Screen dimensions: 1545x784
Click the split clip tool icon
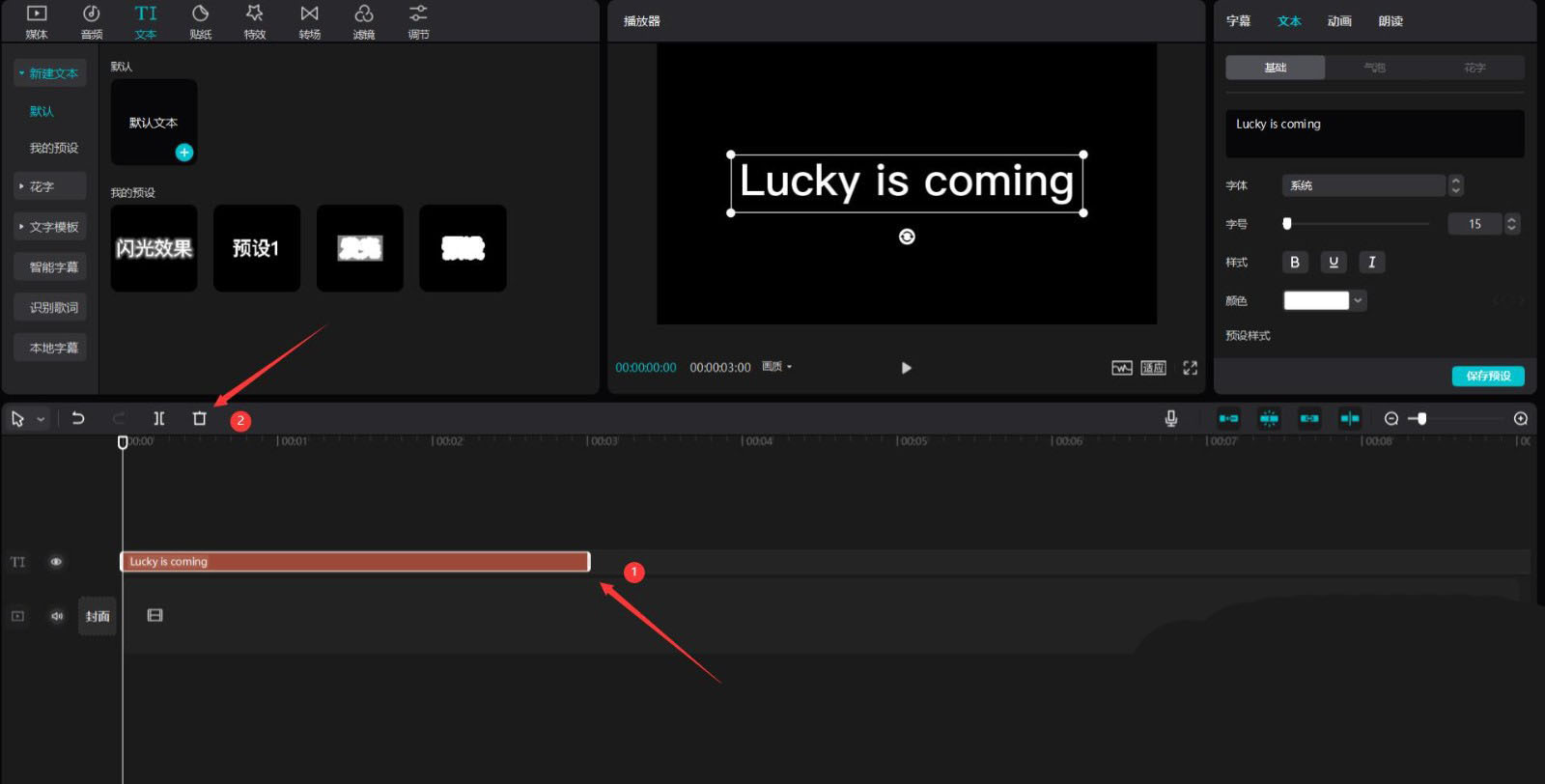(x=159, y=418)
